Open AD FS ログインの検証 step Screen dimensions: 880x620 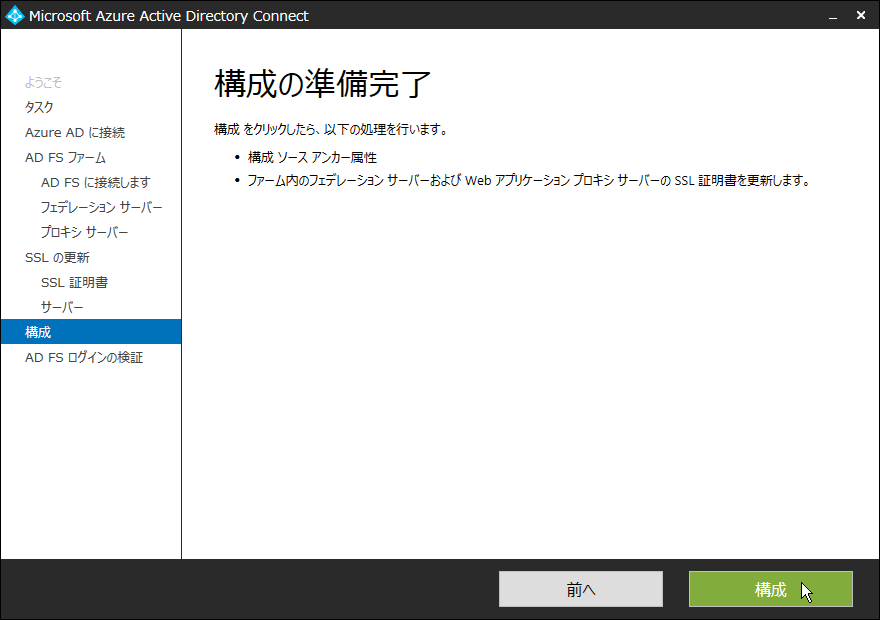84,357
